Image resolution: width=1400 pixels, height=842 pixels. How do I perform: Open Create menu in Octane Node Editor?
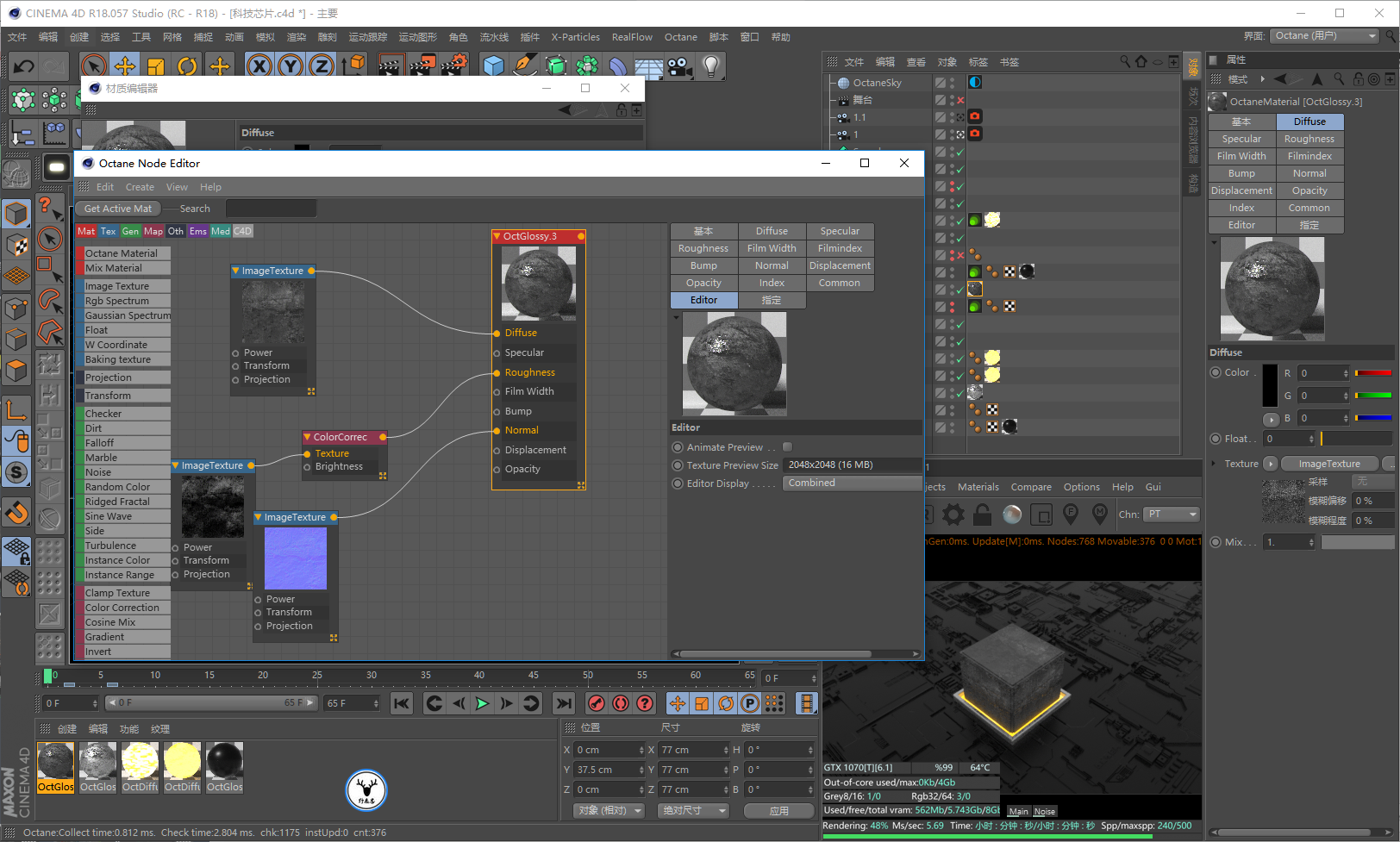click(140, 187)
